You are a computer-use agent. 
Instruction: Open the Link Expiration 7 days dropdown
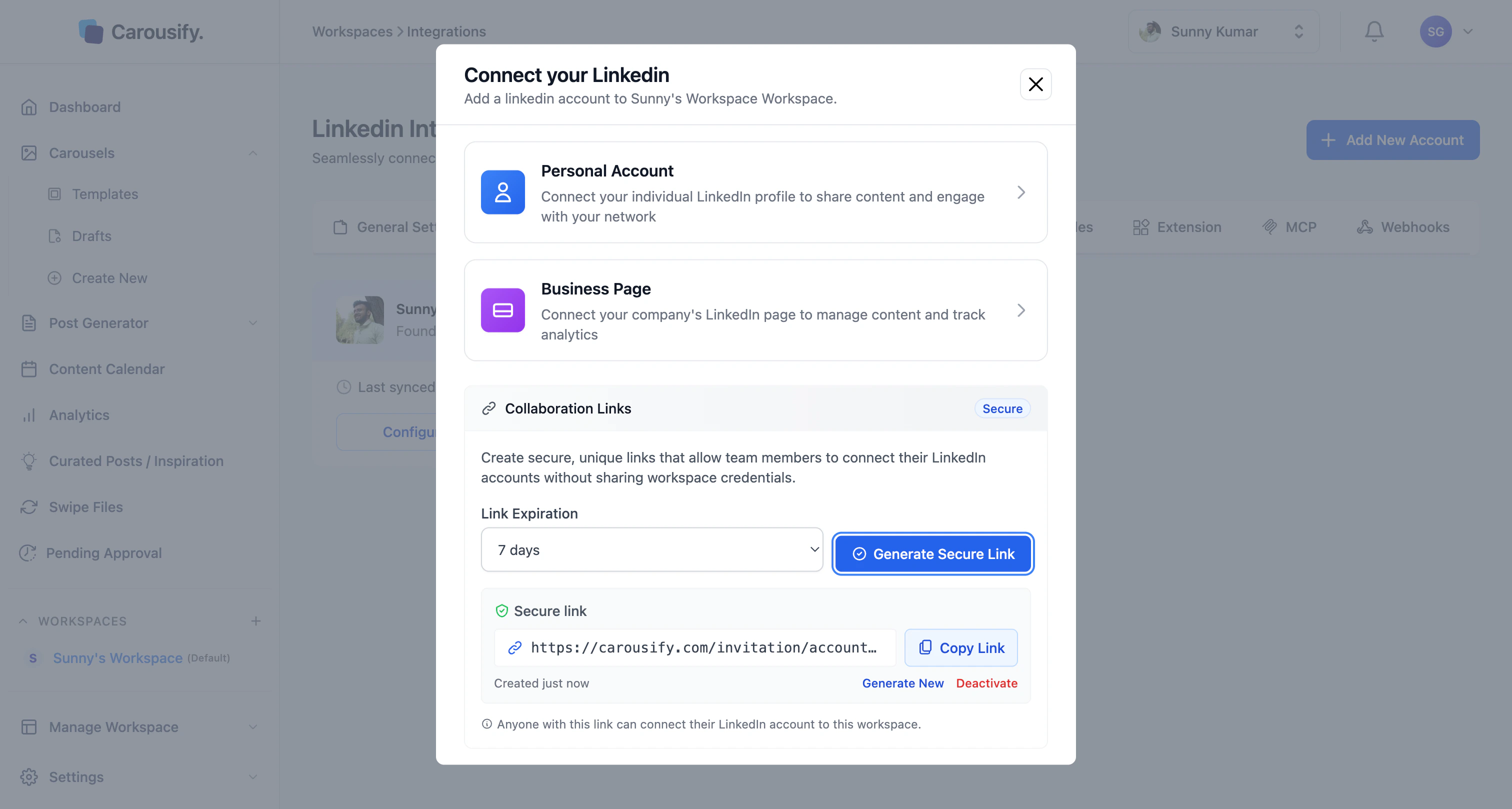(651, 549)
